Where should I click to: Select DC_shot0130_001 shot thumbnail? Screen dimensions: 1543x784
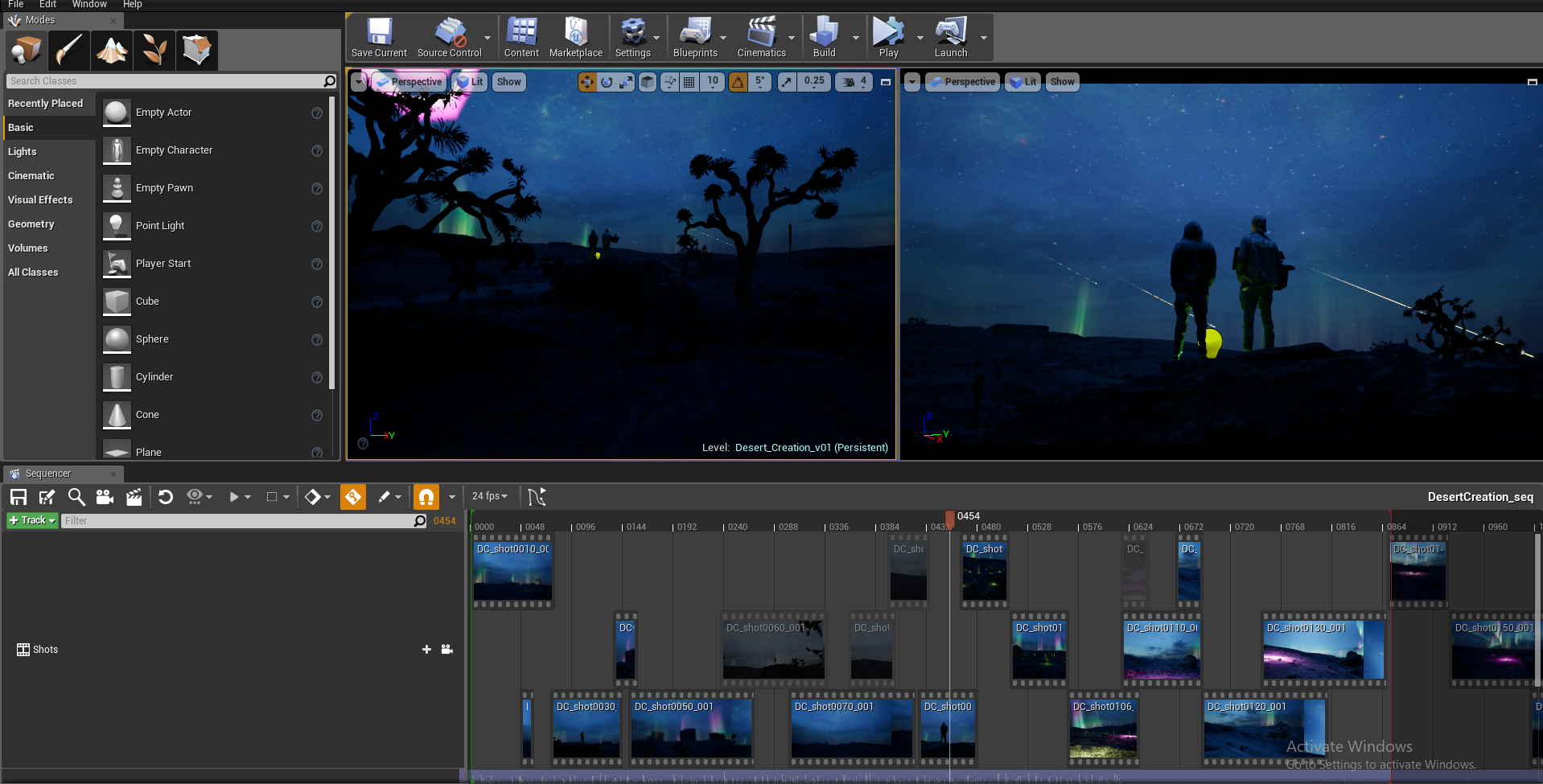point(1323,650)
